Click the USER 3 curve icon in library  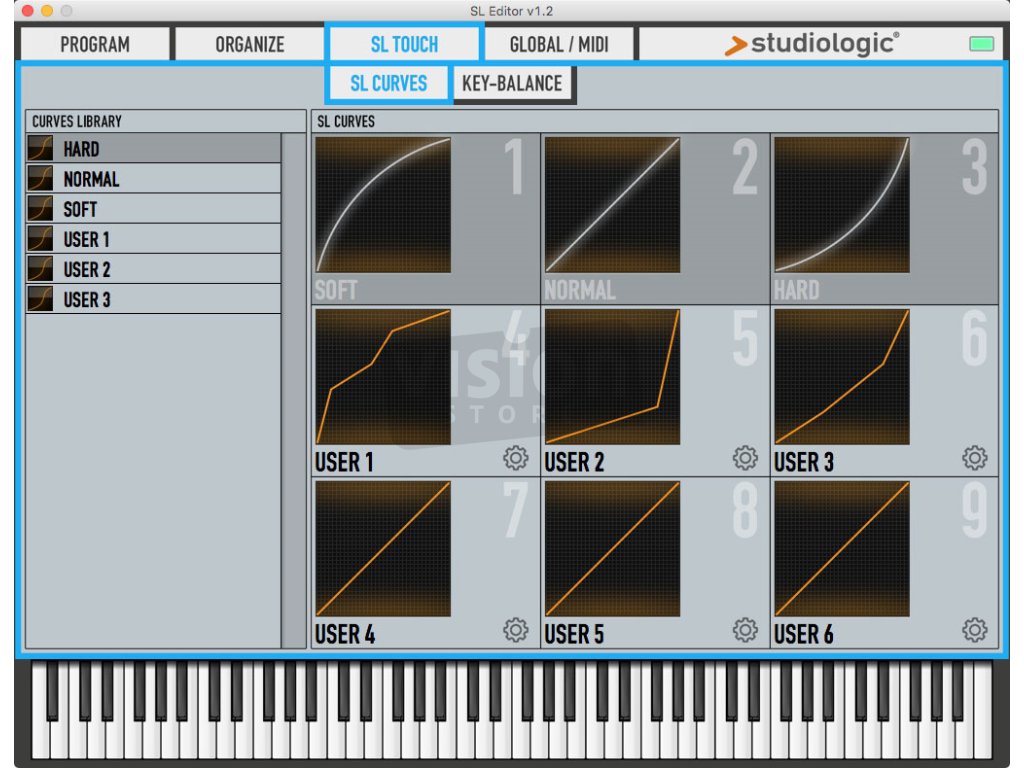[40, 298]
